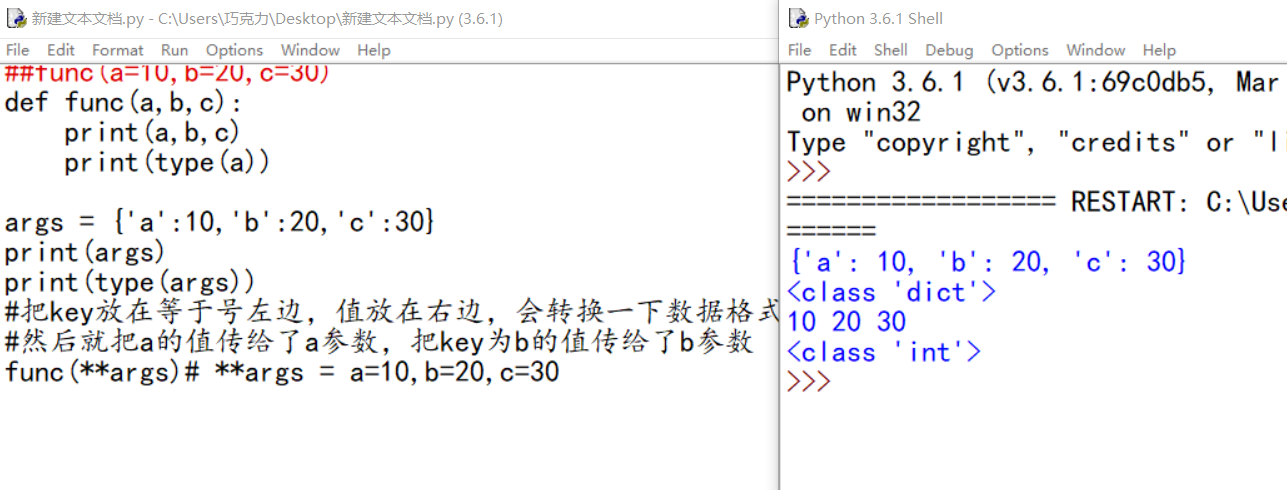Open the Run menu
The image size is (1287, 490).
pyautogui.click(x=174, y=50)
